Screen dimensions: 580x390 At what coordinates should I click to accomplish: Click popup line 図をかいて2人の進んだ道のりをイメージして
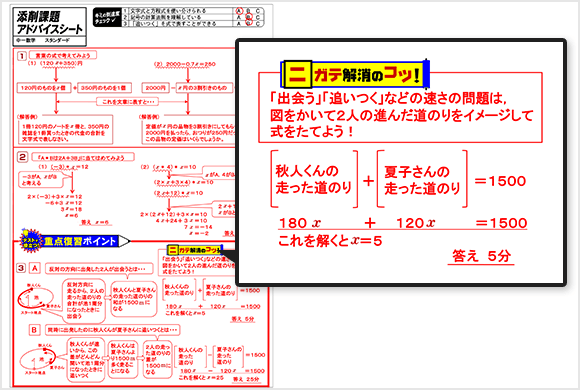(x=402, y=115)
